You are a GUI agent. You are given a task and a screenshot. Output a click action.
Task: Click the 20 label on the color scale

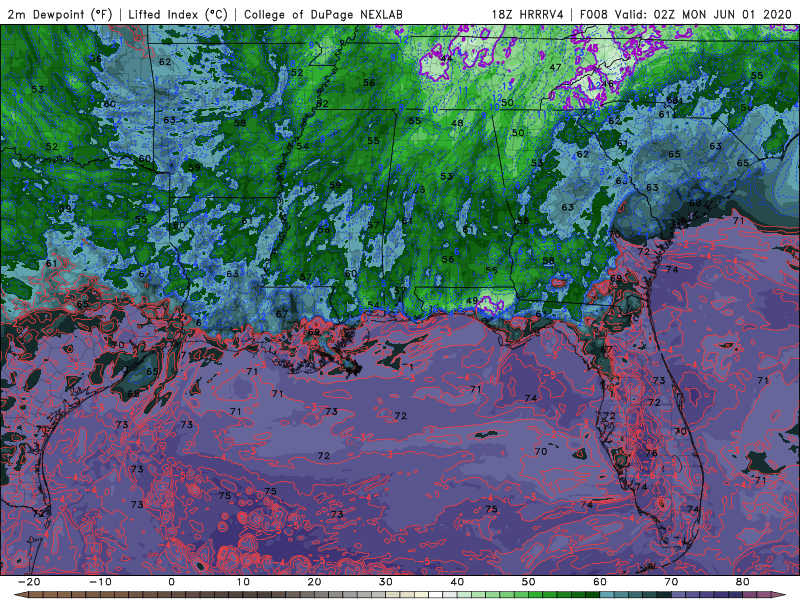coord(314,582)
